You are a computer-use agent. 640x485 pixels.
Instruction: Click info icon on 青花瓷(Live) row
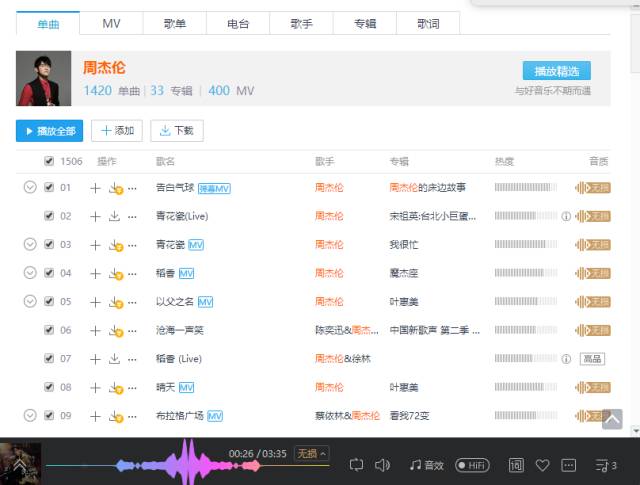(x=566, y=216)
